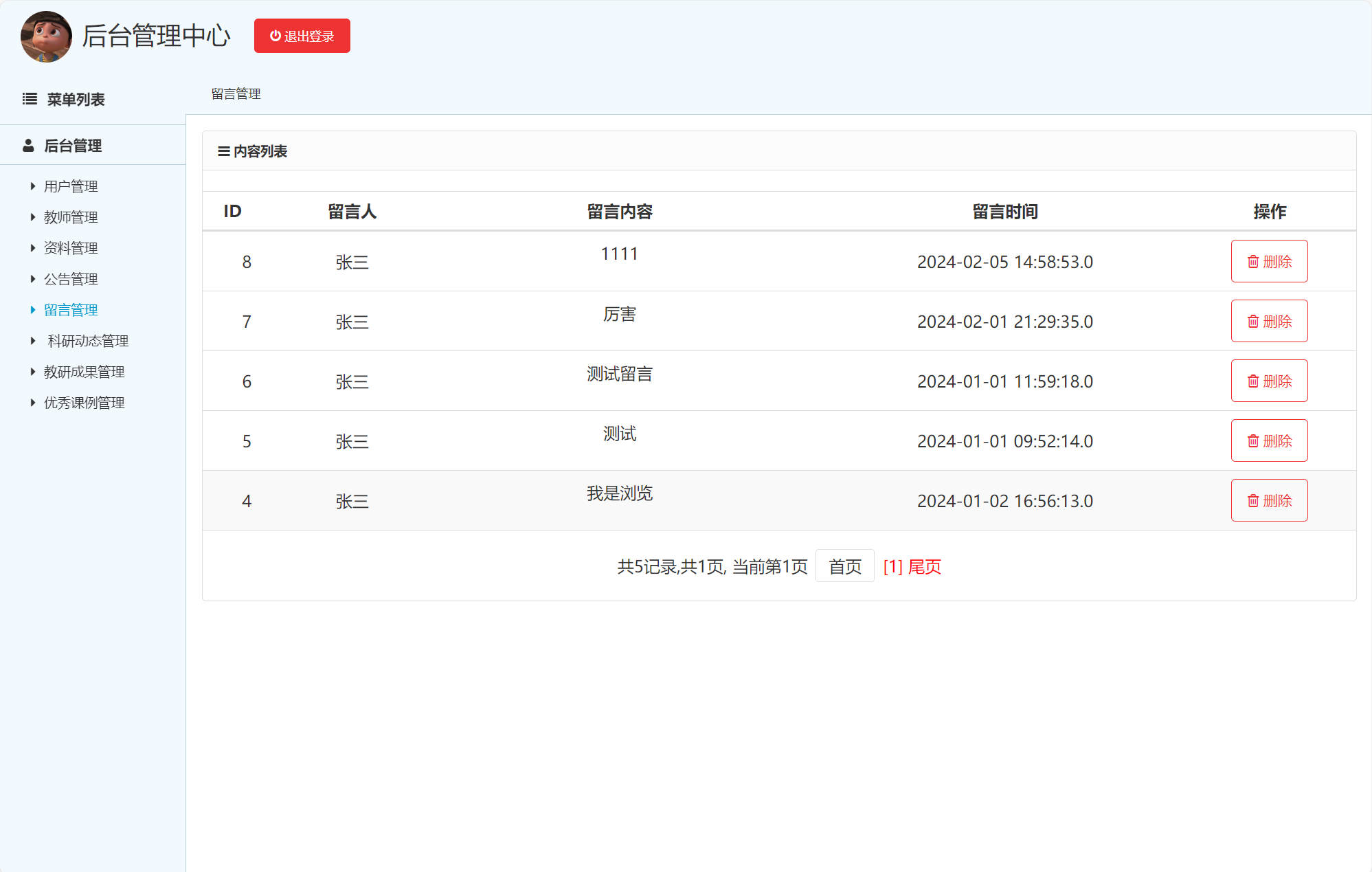1372x872 pixels.
Task: Expand 用户管理 arrow in sidebar
Action: (x=32, y=186)
